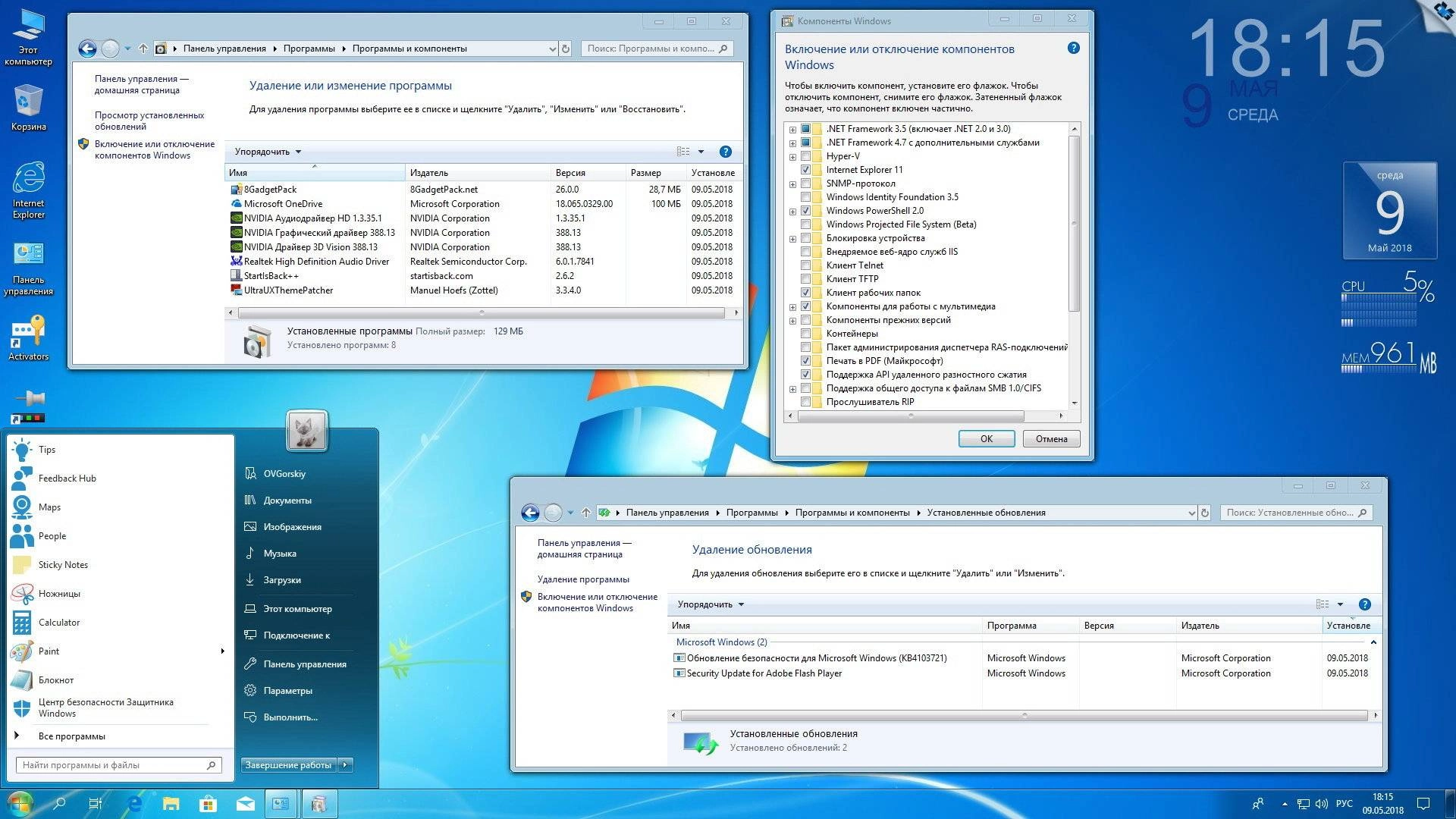Open help in Компоненты Windows dialog

tap(1073, 48)
